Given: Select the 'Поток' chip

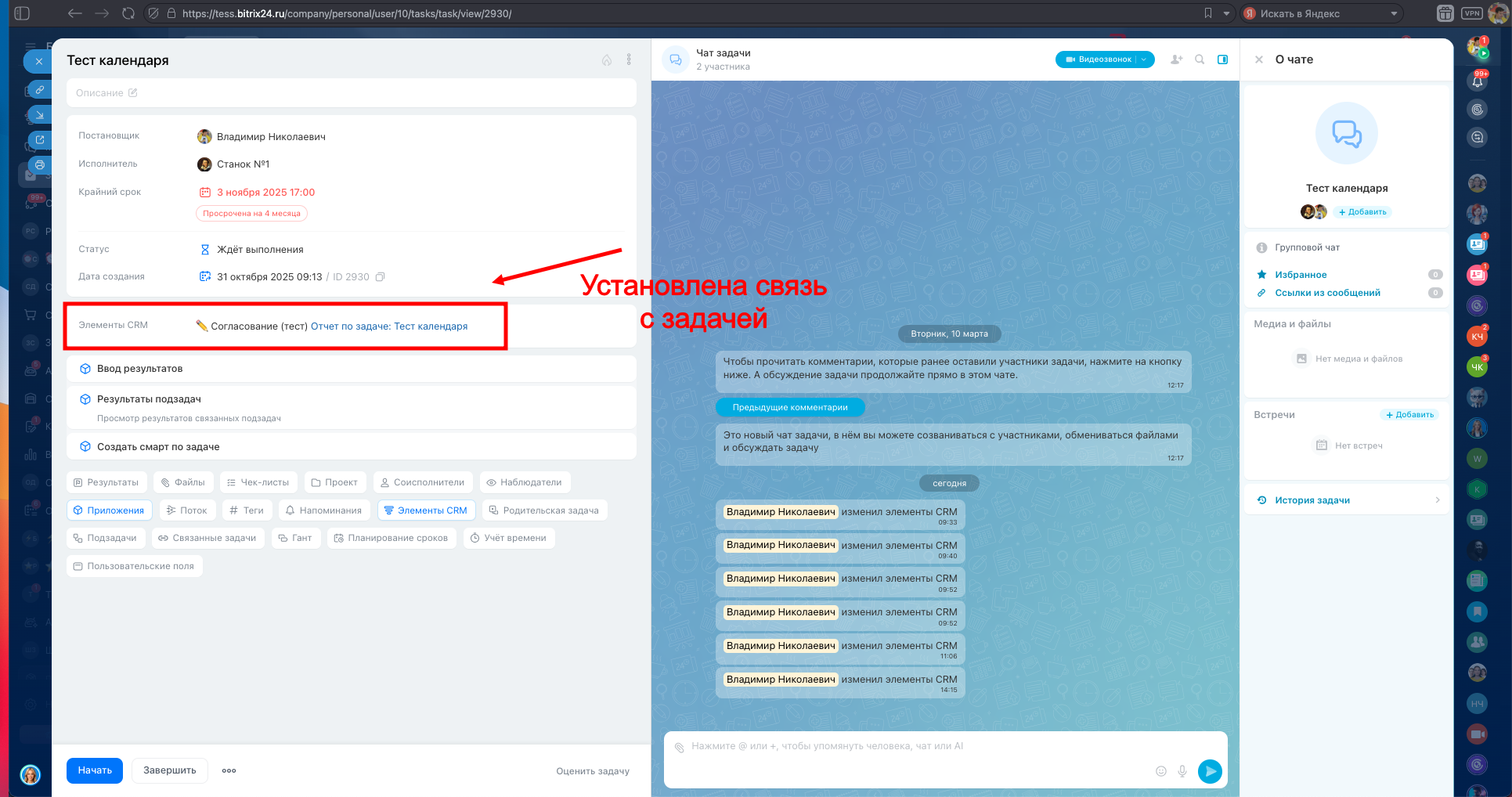Looking at the screenshot, I should click(187, 510).
